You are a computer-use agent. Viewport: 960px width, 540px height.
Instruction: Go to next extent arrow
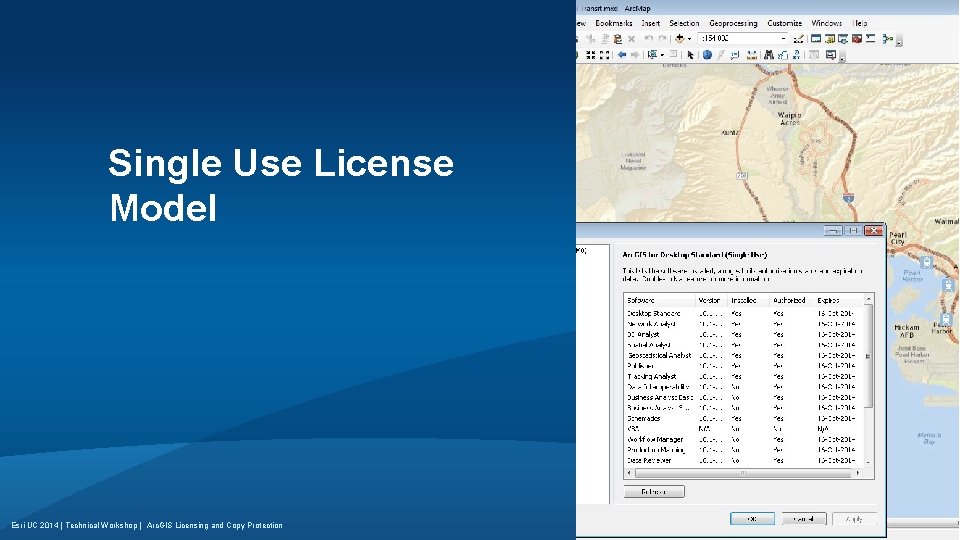click(x=635, y=55)
